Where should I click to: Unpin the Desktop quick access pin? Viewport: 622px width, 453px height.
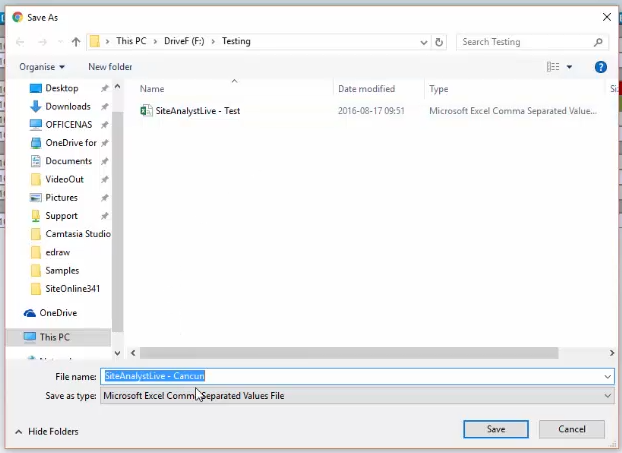tap(105, 88)
